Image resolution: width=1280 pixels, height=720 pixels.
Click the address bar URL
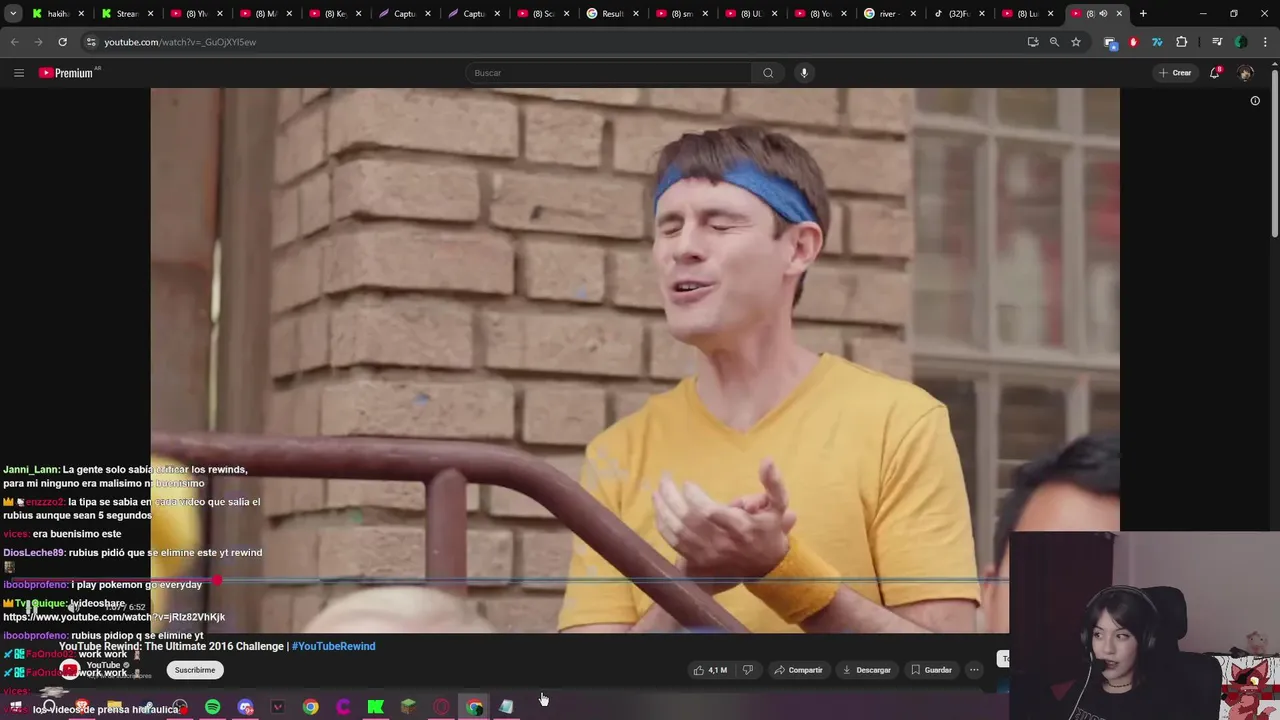pyautogui.click(x=180, y=42)
